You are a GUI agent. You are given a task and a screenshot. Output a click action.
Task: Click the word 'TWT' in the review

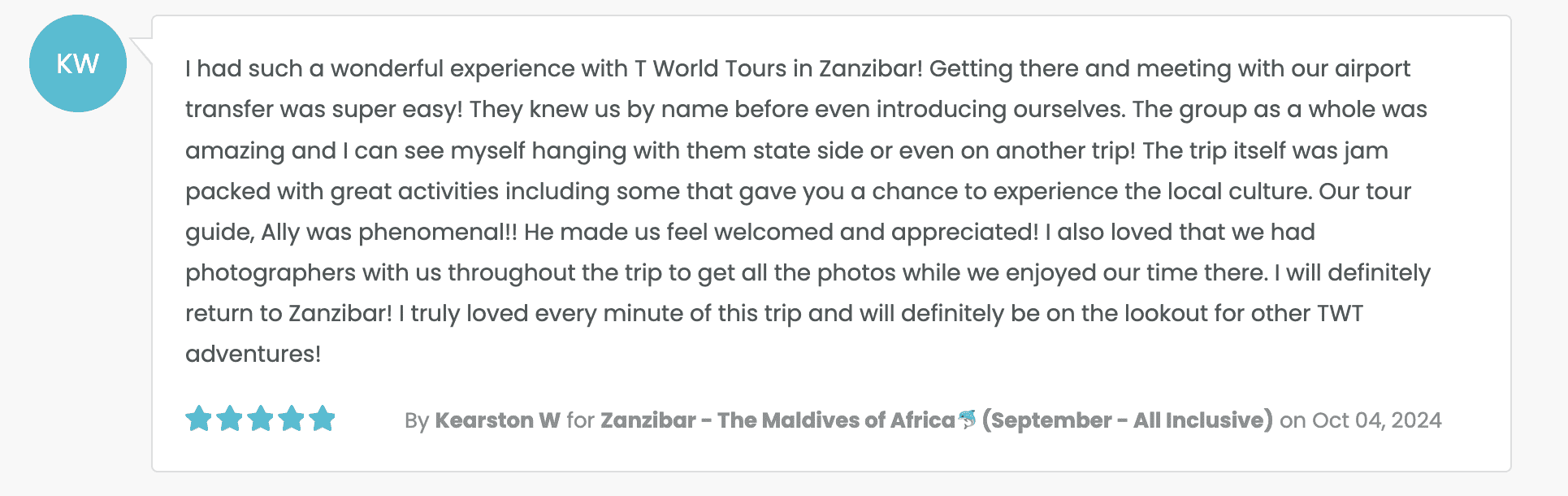tap(1340, 314)
